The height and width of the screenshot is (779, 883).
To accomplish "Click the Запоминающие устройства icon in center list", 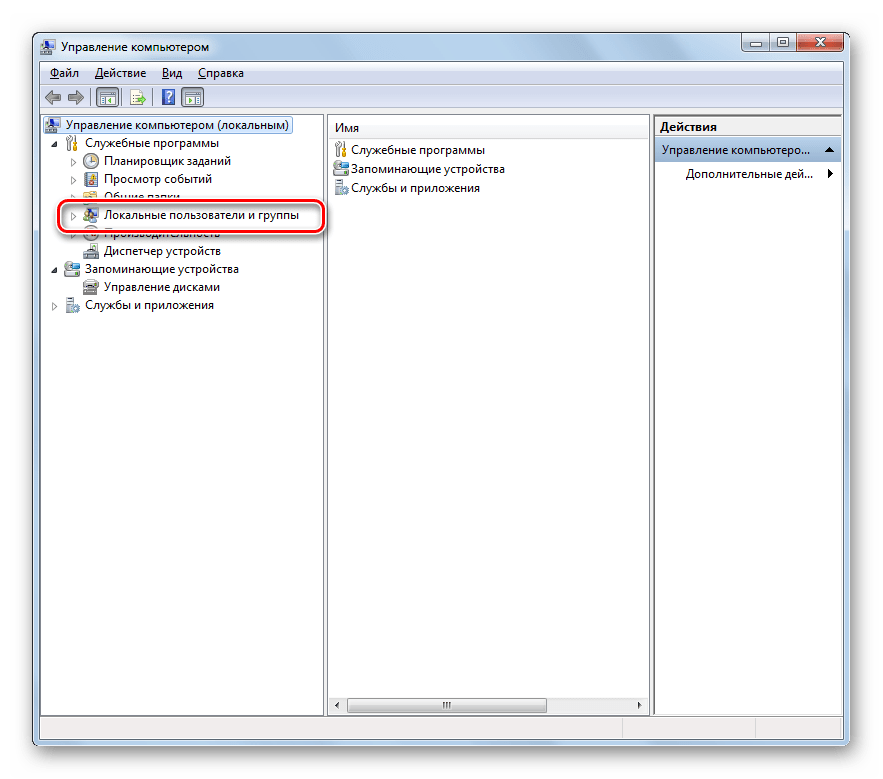I will click(x=341, y=168).
